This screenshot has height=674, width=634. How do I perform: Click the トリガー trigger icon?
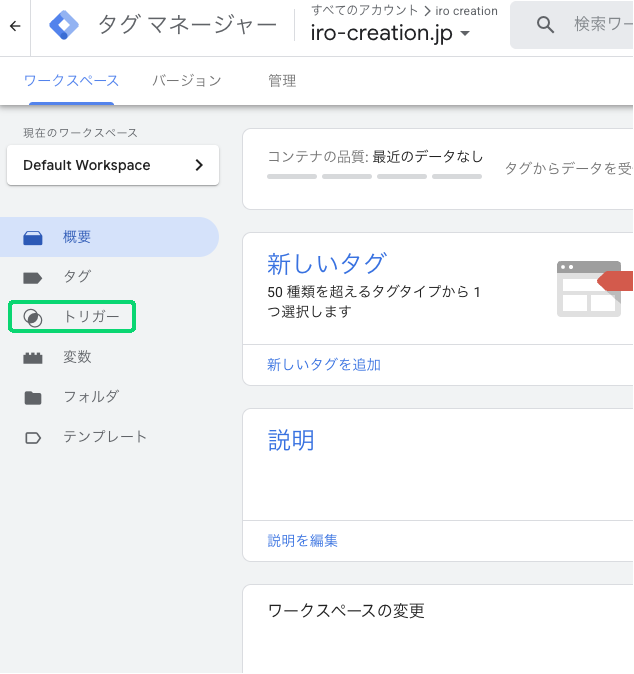click(33, 318)
